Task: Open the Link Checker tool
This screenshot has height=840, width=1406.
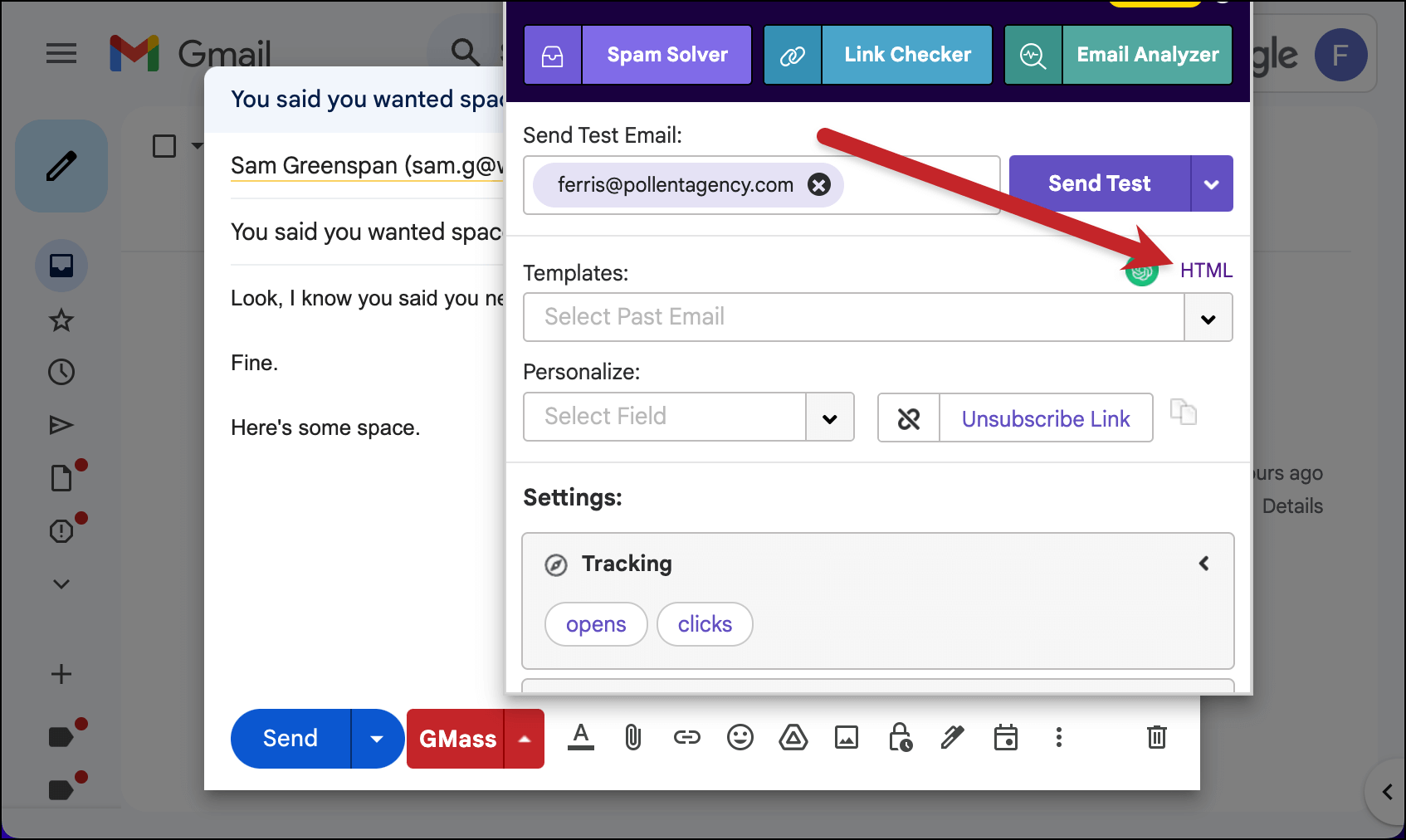Action: [907, 55]
